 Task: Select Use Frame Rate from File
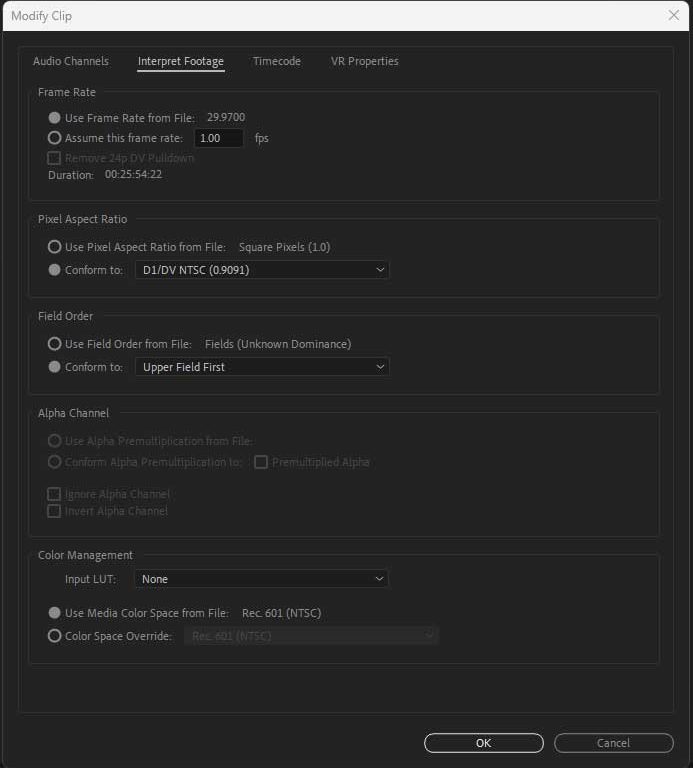[55, 118]
